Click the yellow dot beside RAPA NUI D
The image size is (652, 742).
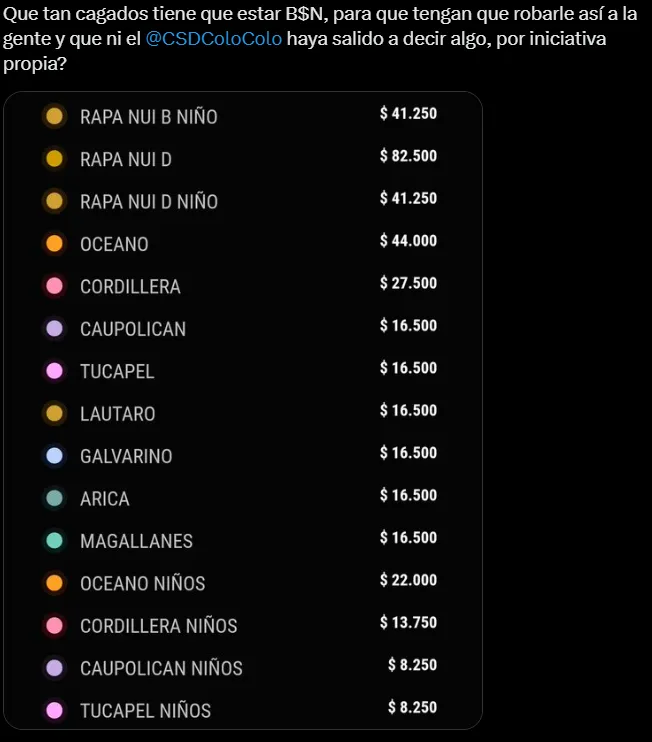(55, 159)
